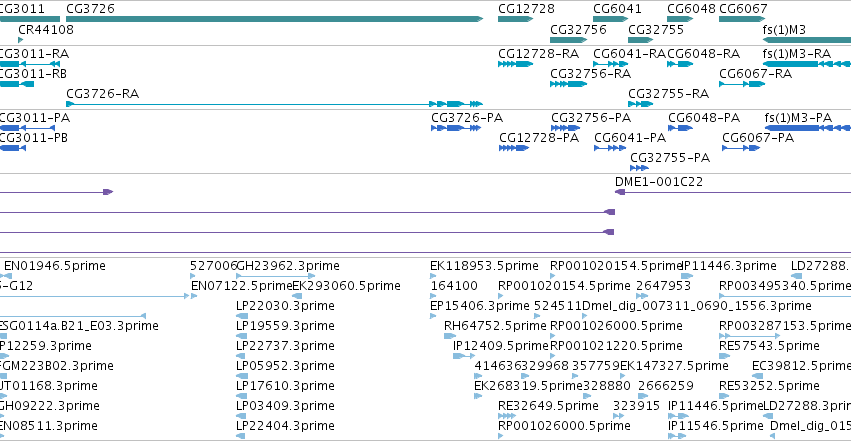Click the CG6048 gene label

point(691,9)
